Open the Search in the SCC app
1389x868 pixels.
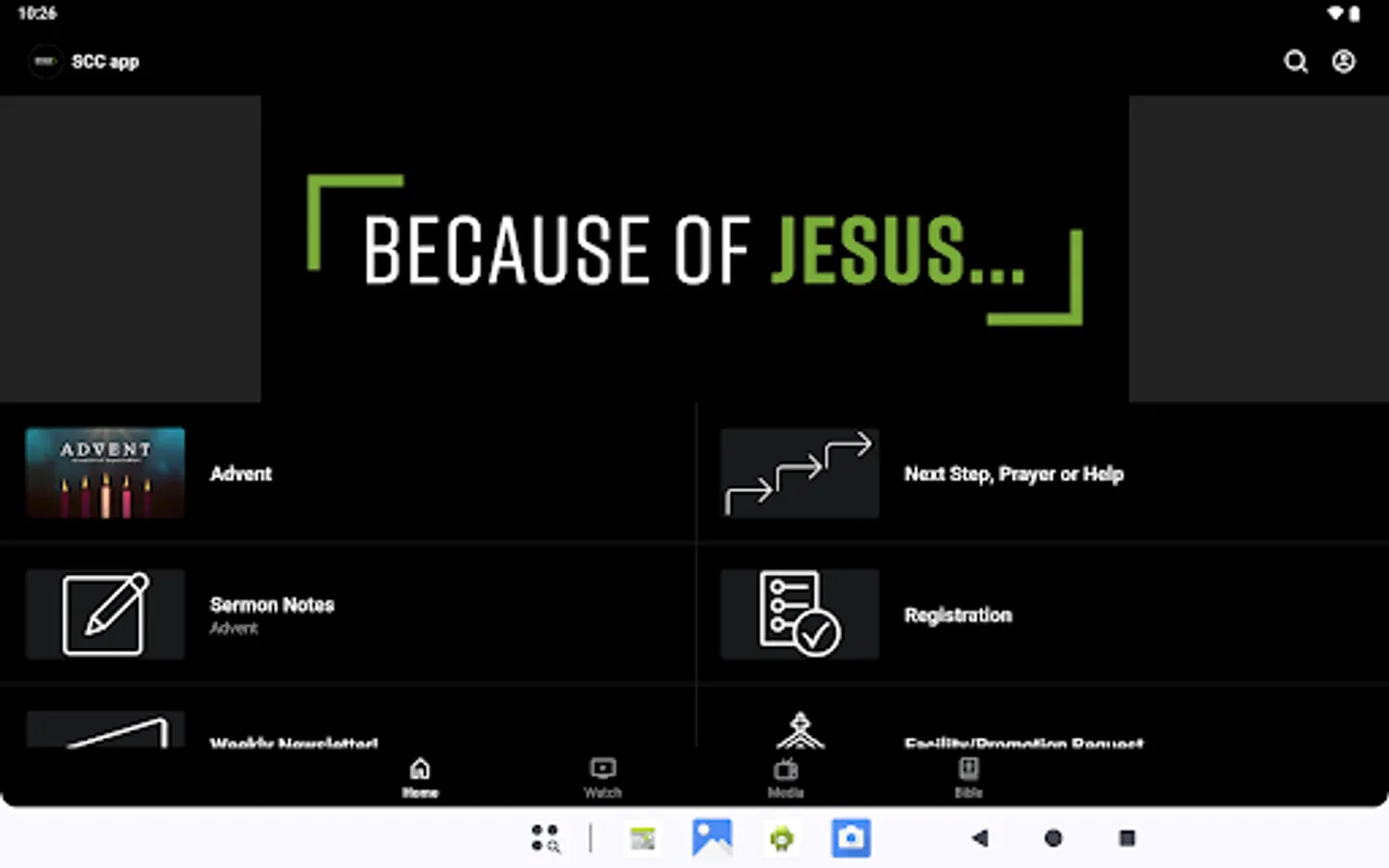pyautogui.click(x=1296, y=61)
